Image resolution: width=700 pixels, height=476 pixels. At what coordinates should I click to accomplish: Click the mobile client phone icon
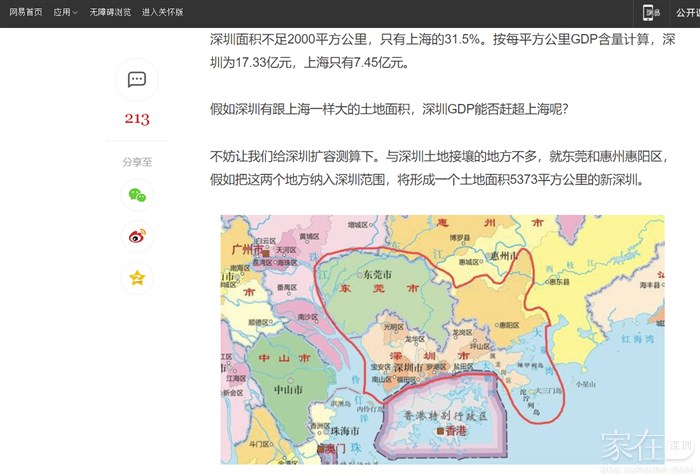point(651,13)
